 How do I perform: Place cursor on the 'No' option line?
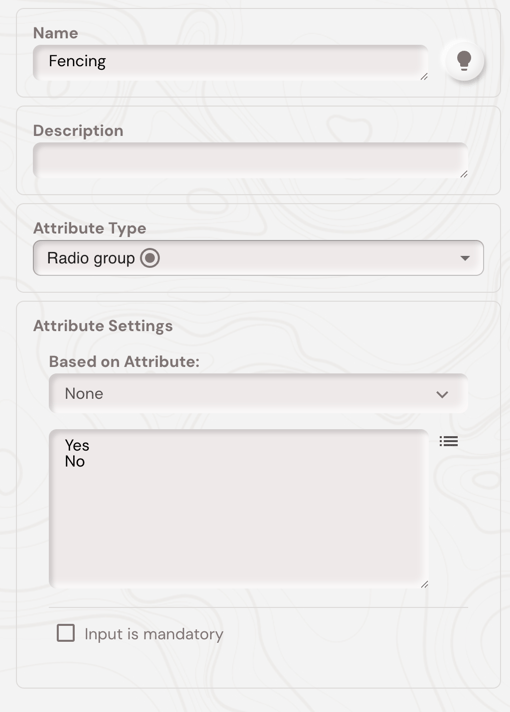[x=75, y=461]
